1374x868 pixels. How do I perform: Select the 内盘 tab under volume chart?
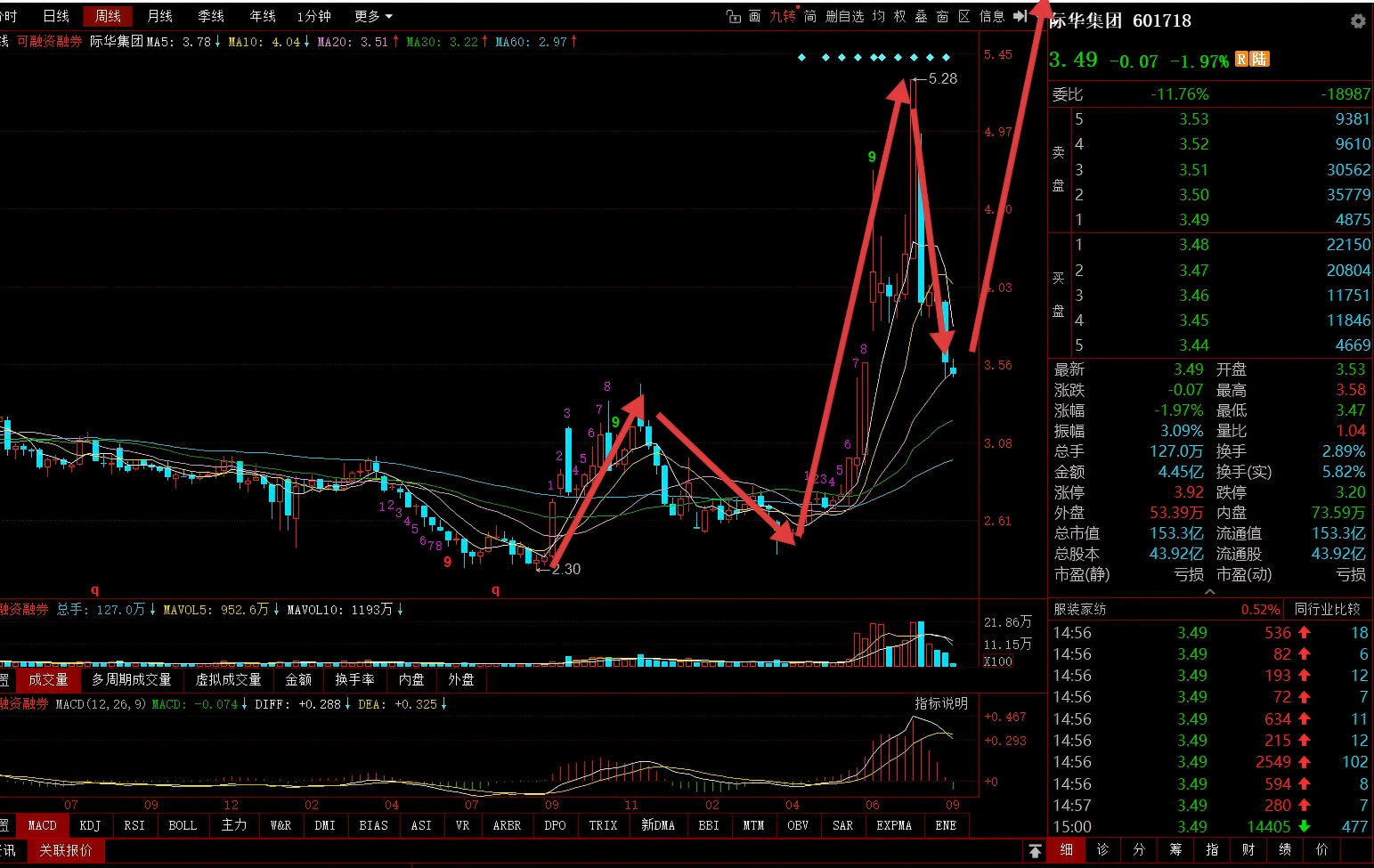[411, 679]
